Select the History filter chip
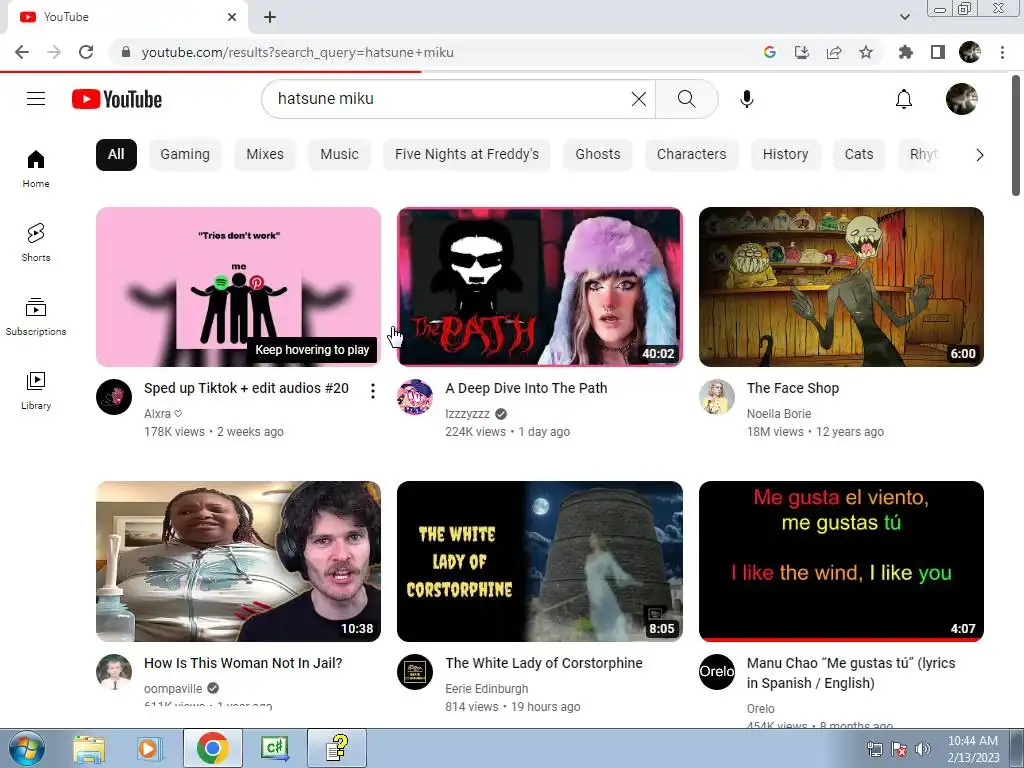Image resolution: width=1024 pixels, height=768 pixels. pyautogui.click(x=785, y=154)
